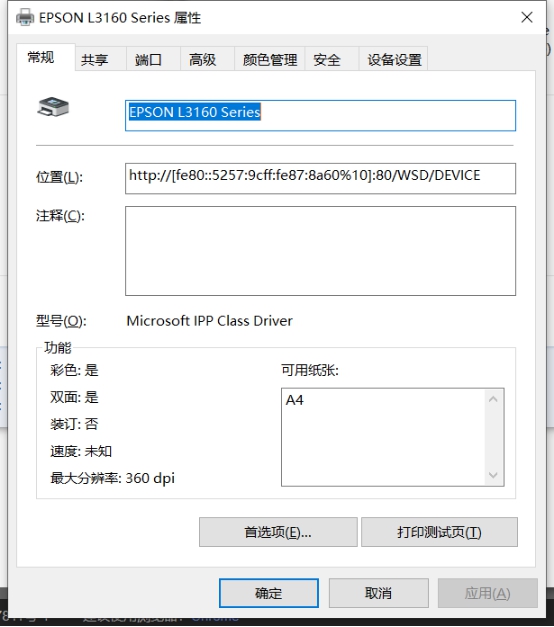Viewport: 554px width, 627px height.
Task: Click 打印测试页 to print test page
Action: 439,532
